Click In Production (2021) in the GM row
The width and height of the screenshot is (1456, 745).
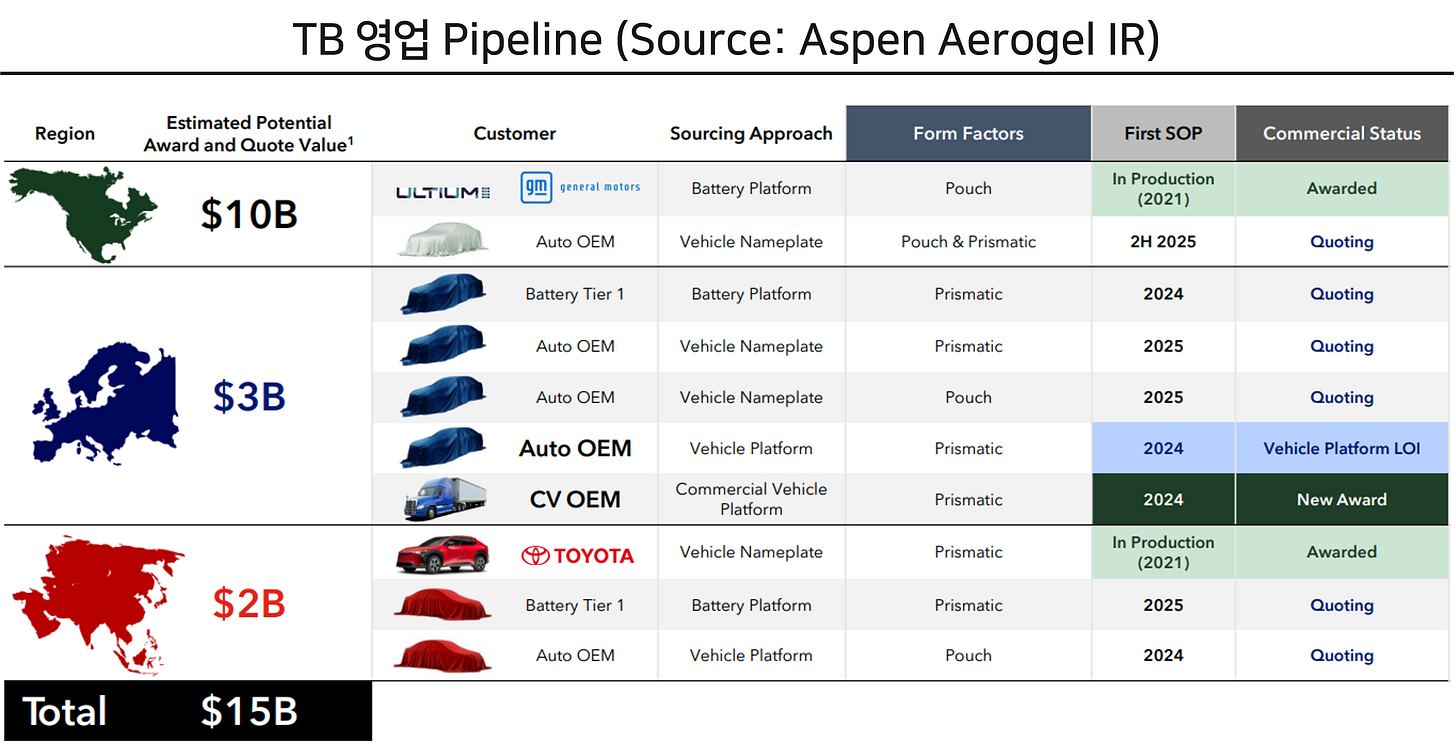[x=1163, y=188]
